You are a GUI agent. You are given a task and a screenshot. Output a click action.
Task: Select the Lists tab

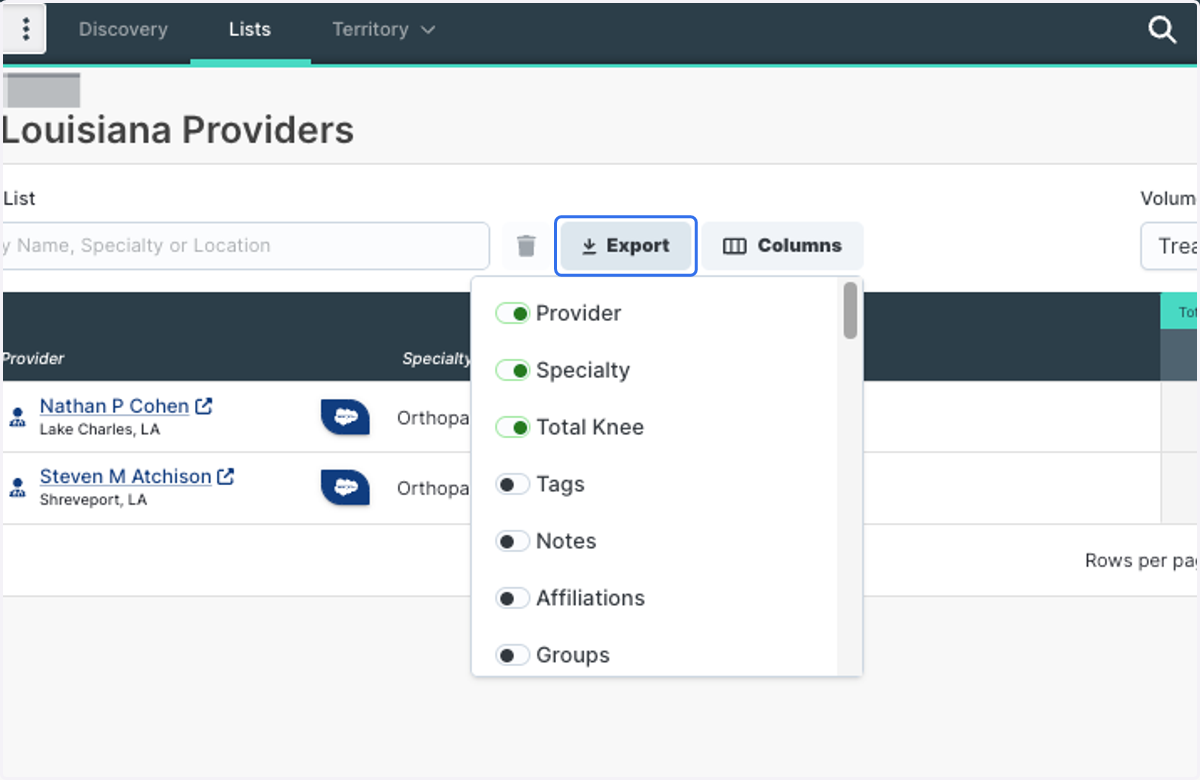pyautogui.click(x=250, y=30)
